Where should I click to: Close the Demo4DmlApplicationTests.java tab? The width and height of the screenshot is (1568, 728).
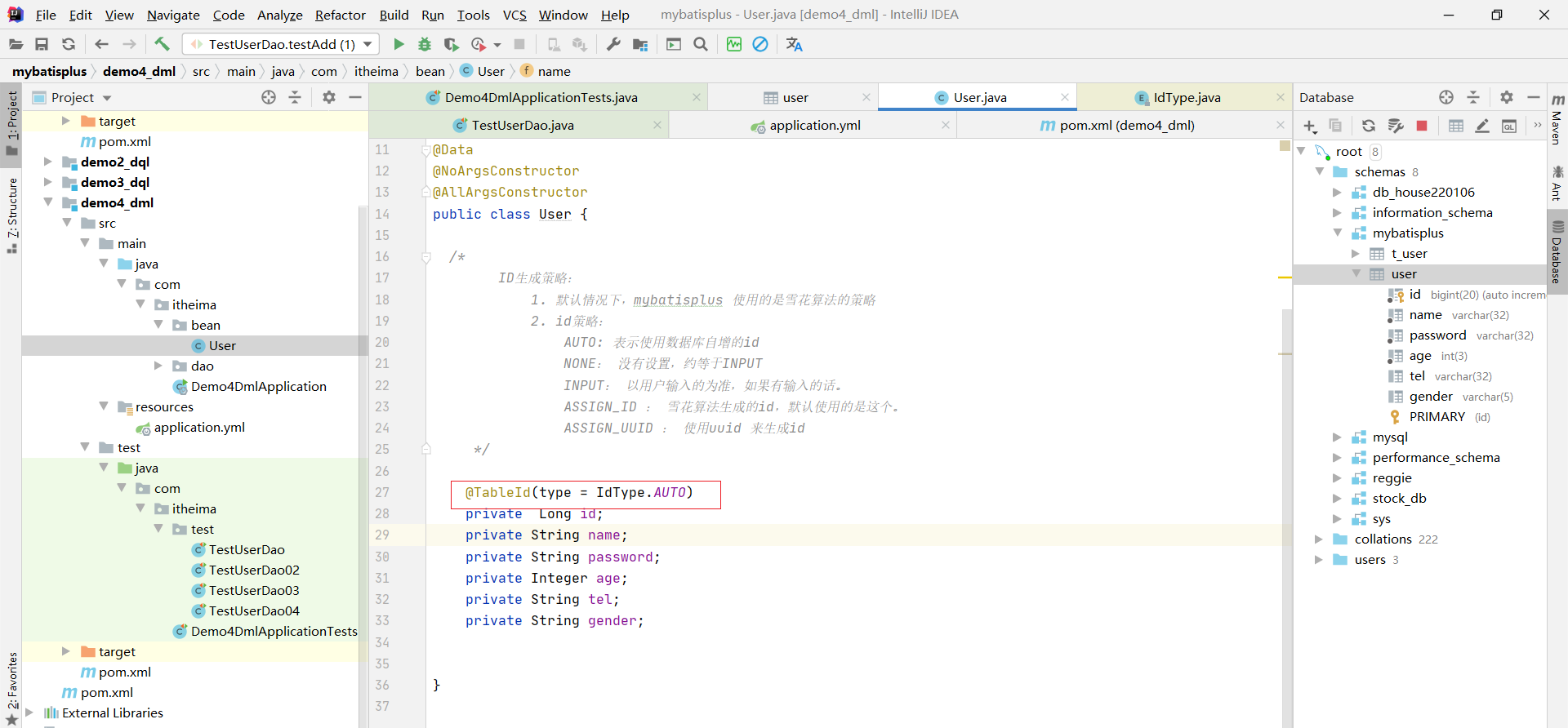pos(697,97)
